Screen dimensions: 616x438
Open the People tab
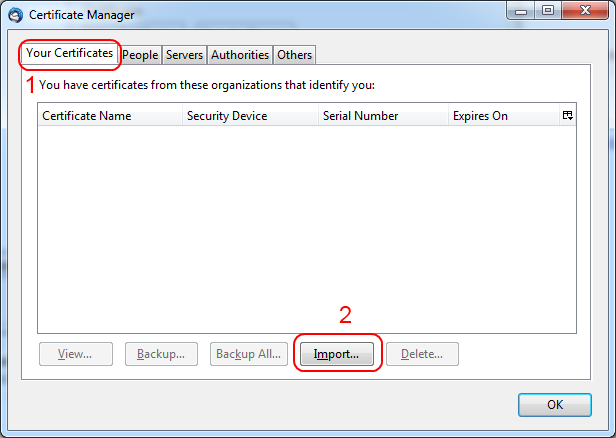140,55
